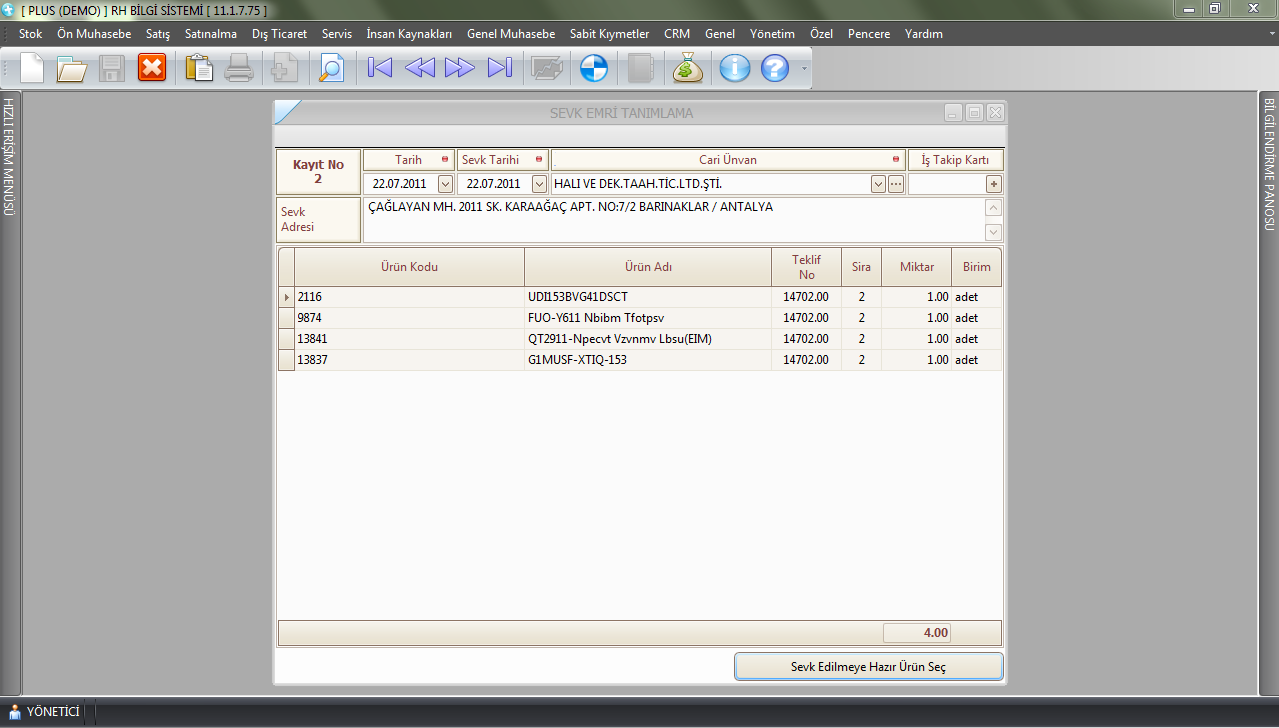
Task: Click Sevk Edilmeye Hazır Ürün Seç button
Action: pyautogui.click(x=868, y=667)
